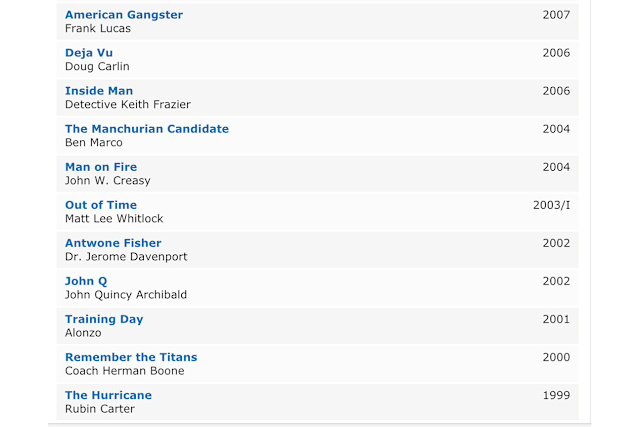This screenshot has height=427, width=640.
Task: Select the Man on Fire title
Action: click(101, 167)
